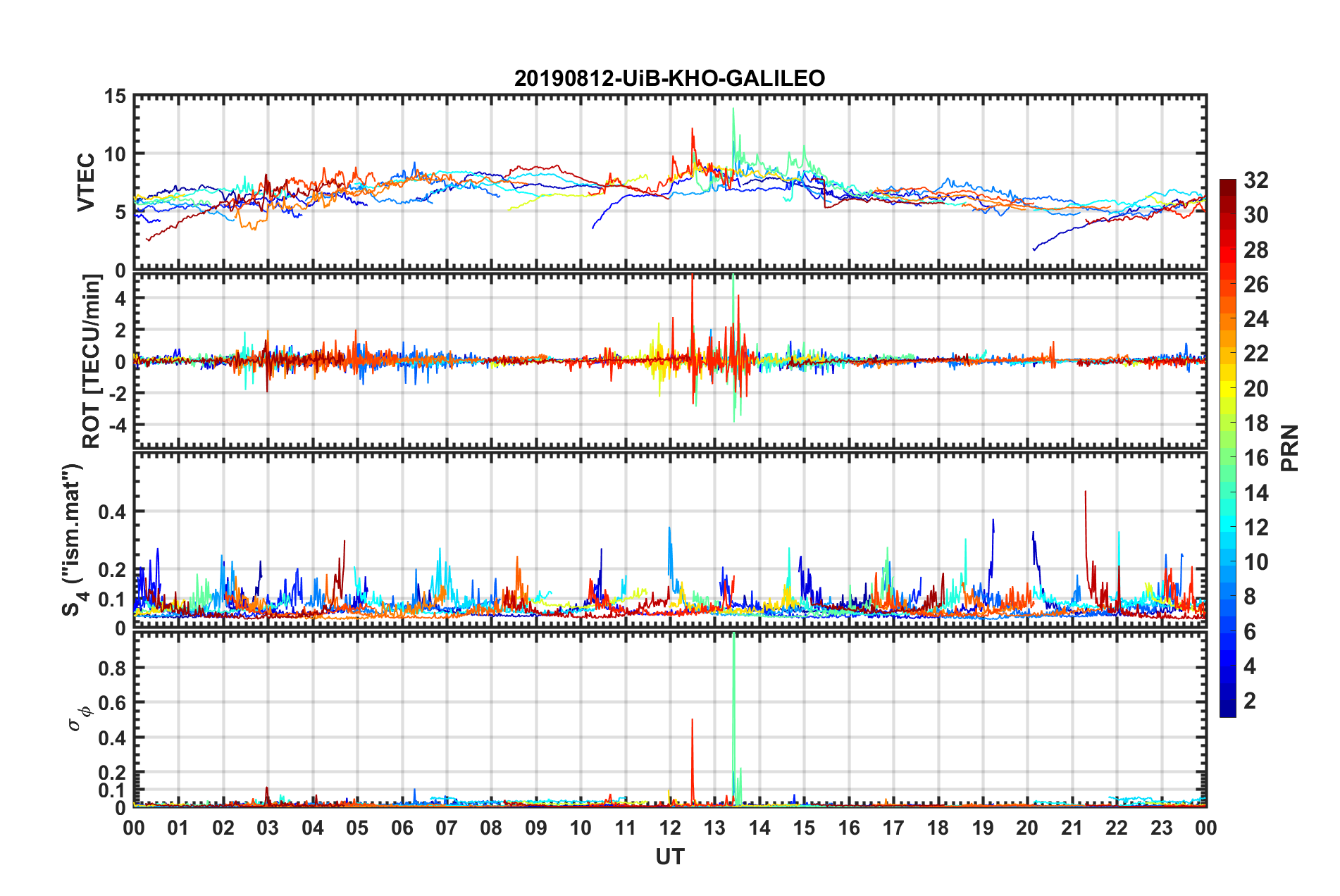The width and height of the screenshot is (1340, 896).
Task: Click colorbar tick label 16
Action: click(x=1255, y=458)
